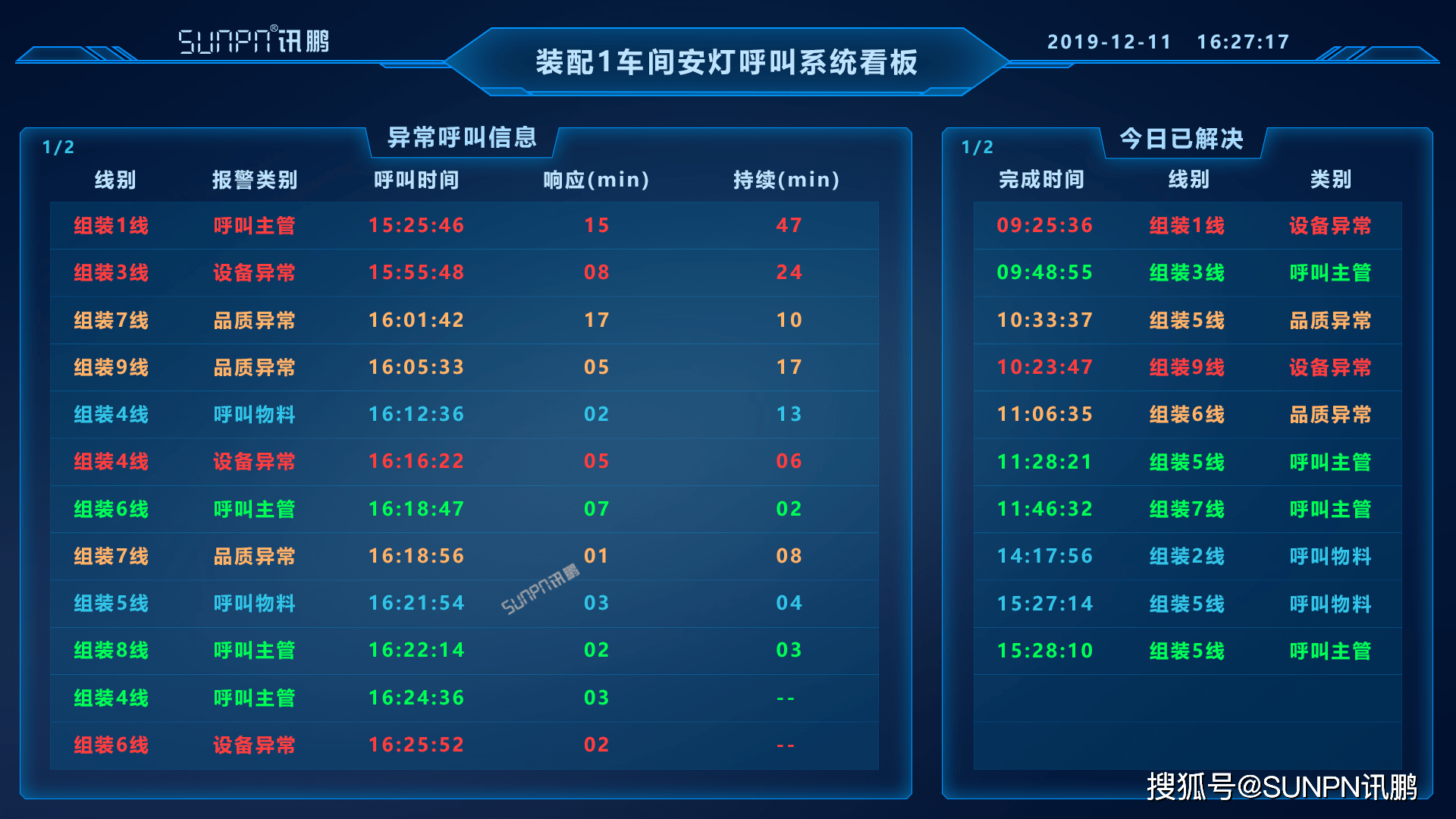Click the call time 16:05:33
Image resolution: width=1456 pixels, height=819 pixels.
click(x=416, y=367)
